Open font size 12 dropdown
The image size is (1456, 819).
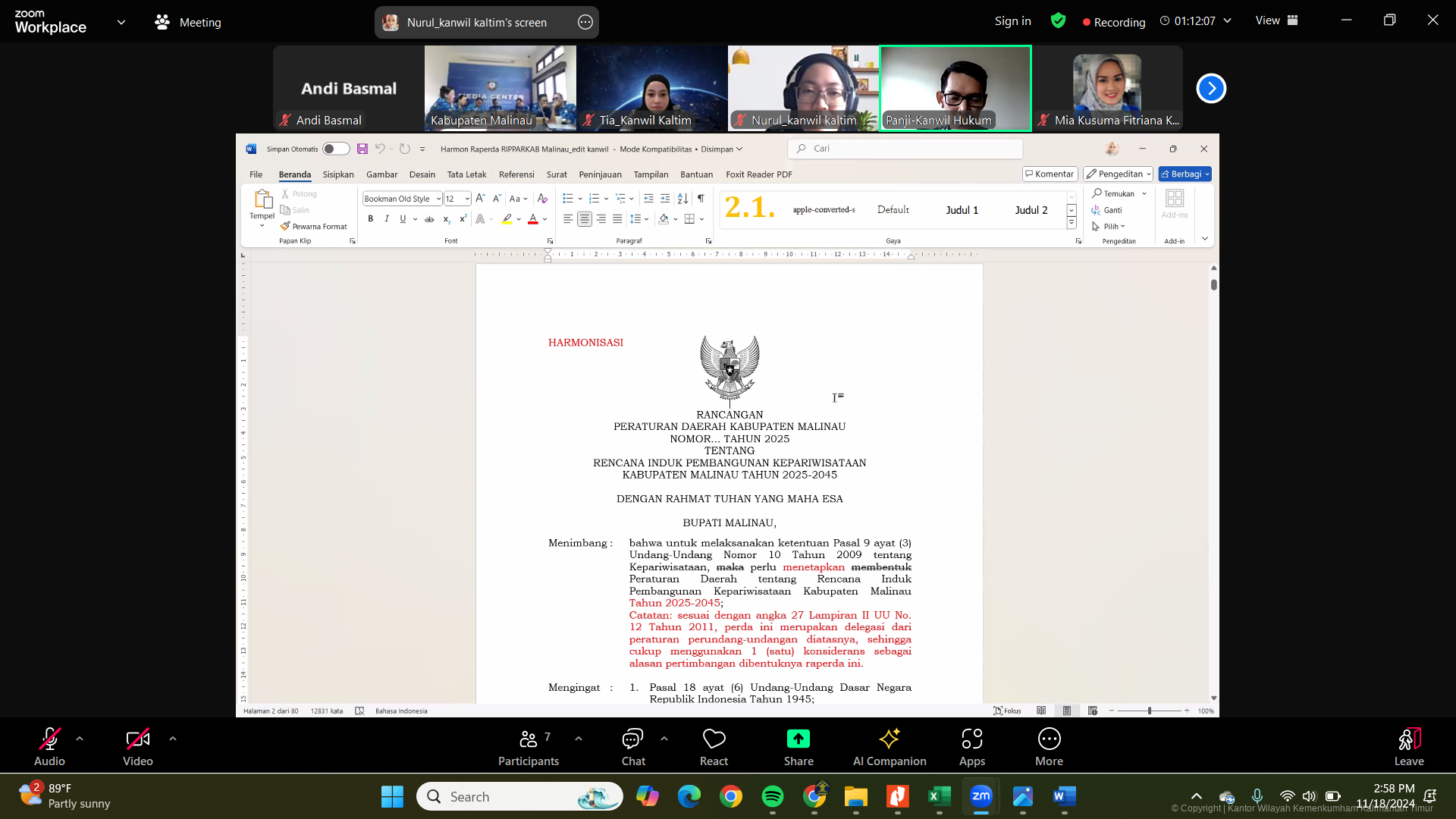pyautogui.click(x=467, y=199)
